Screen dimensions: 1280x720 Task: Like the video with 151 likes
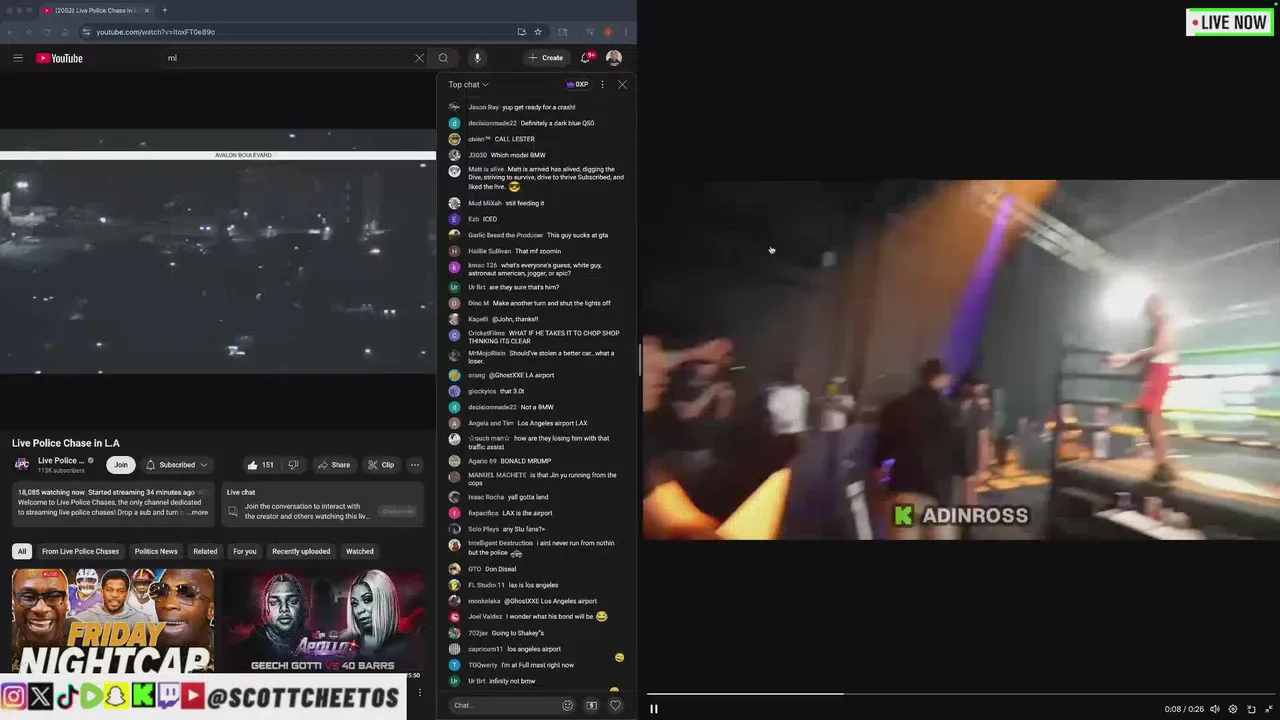pos(260,464)
